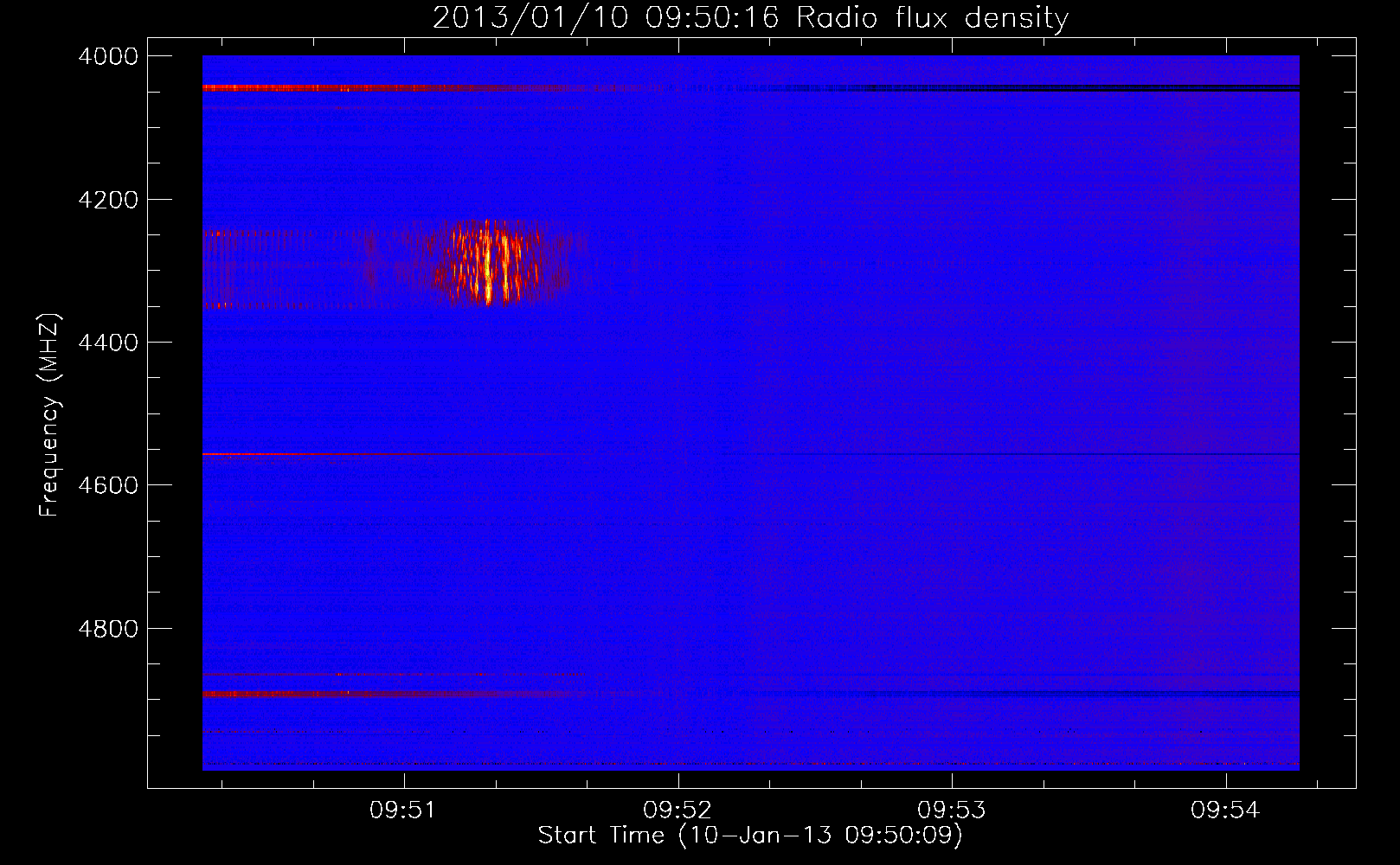Image resolution: width=1400 pixels, height=865 pixels.
Task: Click the 'Start Time (10-Jan-13 09:50:09)' axis label
Action: coord(750,836)
